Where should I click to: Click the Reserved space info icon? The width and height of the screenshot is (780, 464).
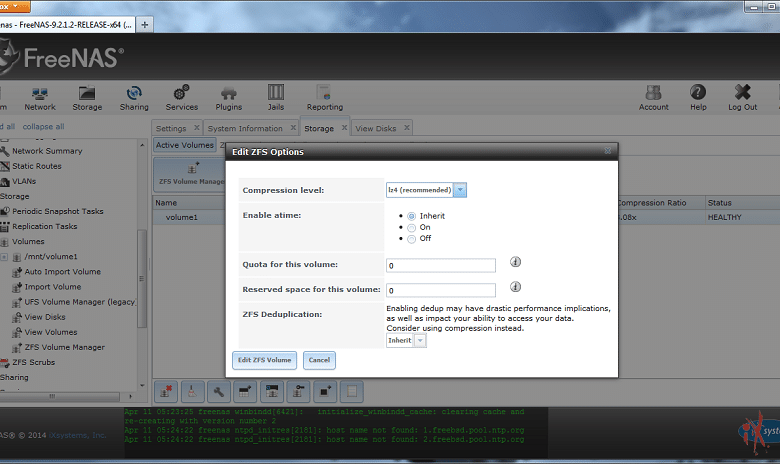click(x=515, y=286)
